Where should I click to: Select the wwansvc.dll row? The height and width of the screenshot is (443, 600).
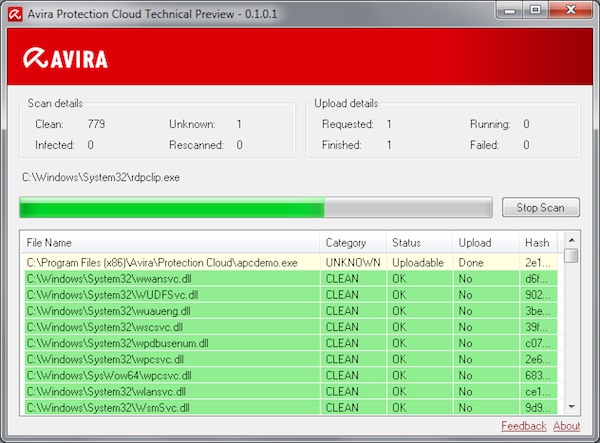[x=289, y=279]
